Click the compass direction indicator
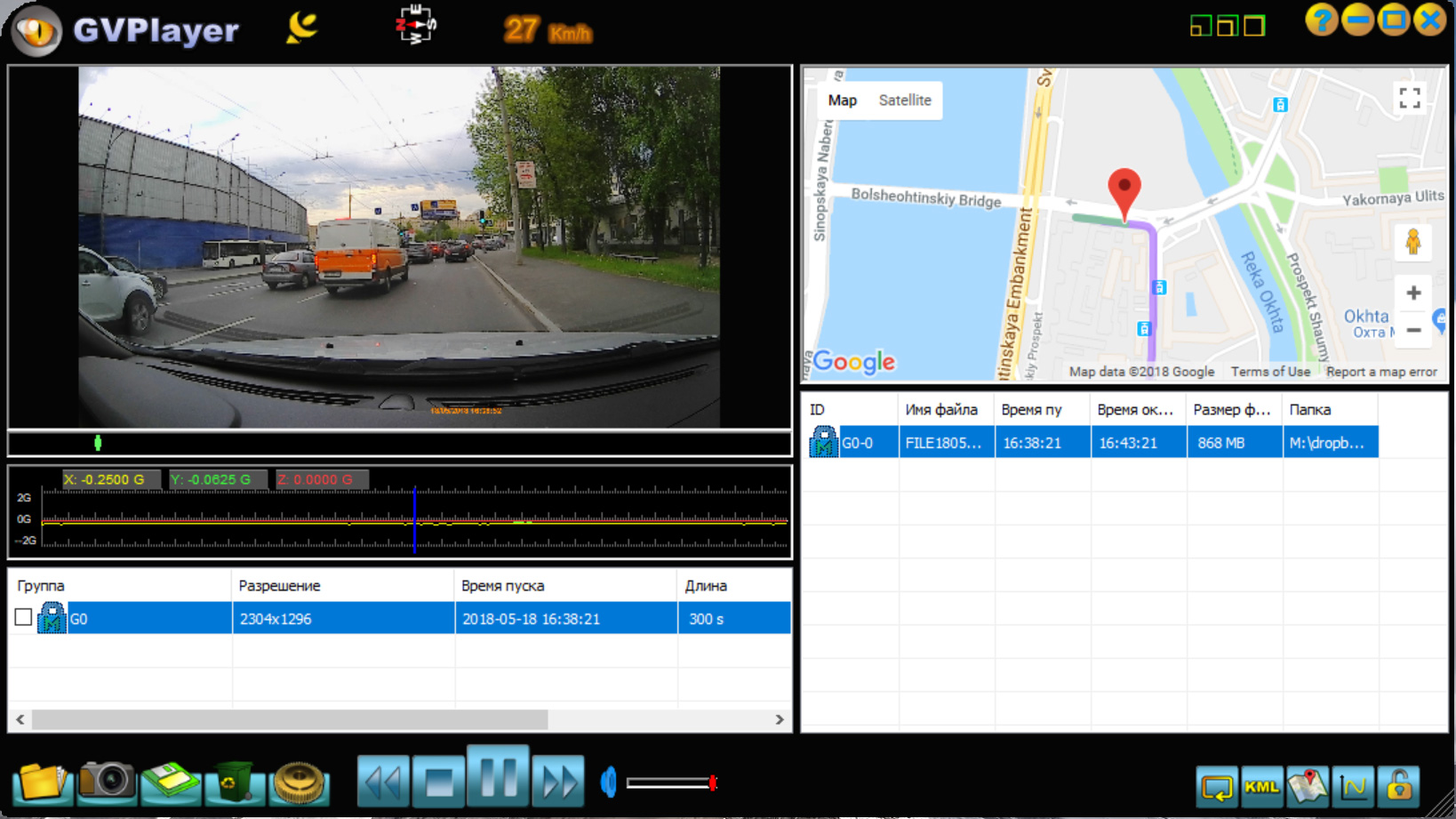This screenshot has width=1456, height=819. [x=415, y=25]
